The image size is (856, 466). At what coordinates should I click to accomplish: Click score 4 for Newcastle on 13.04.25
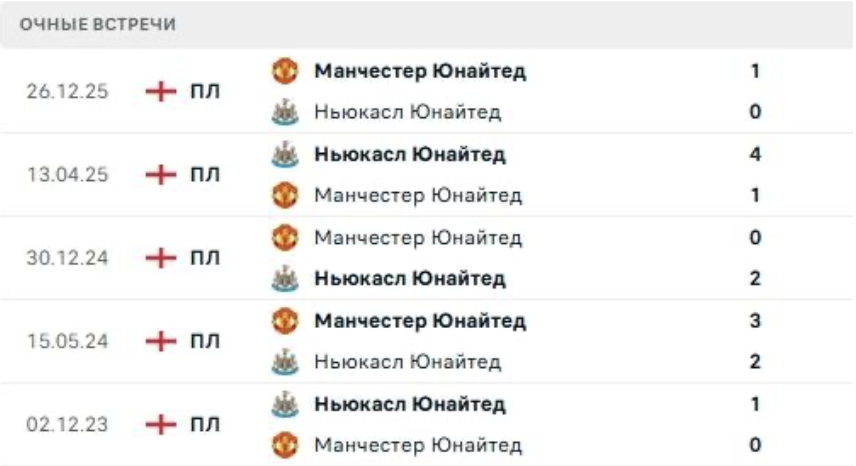[x=755, y=154]
